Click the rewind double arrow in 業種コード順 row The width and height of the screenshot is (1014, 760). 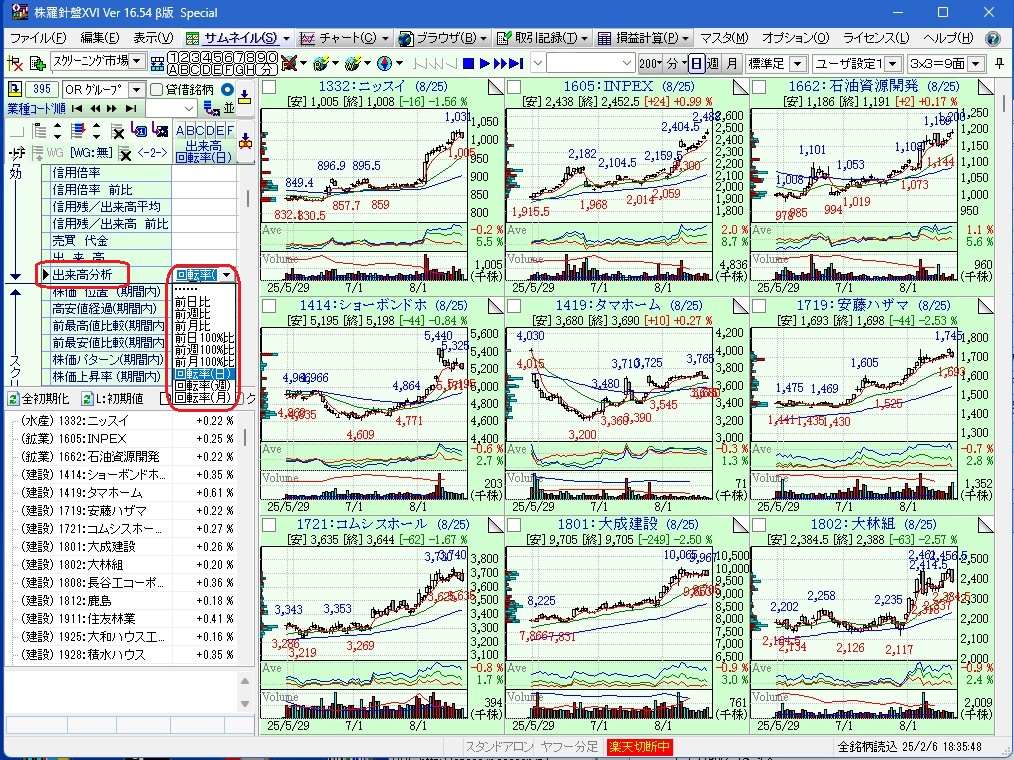coord(96,109)
